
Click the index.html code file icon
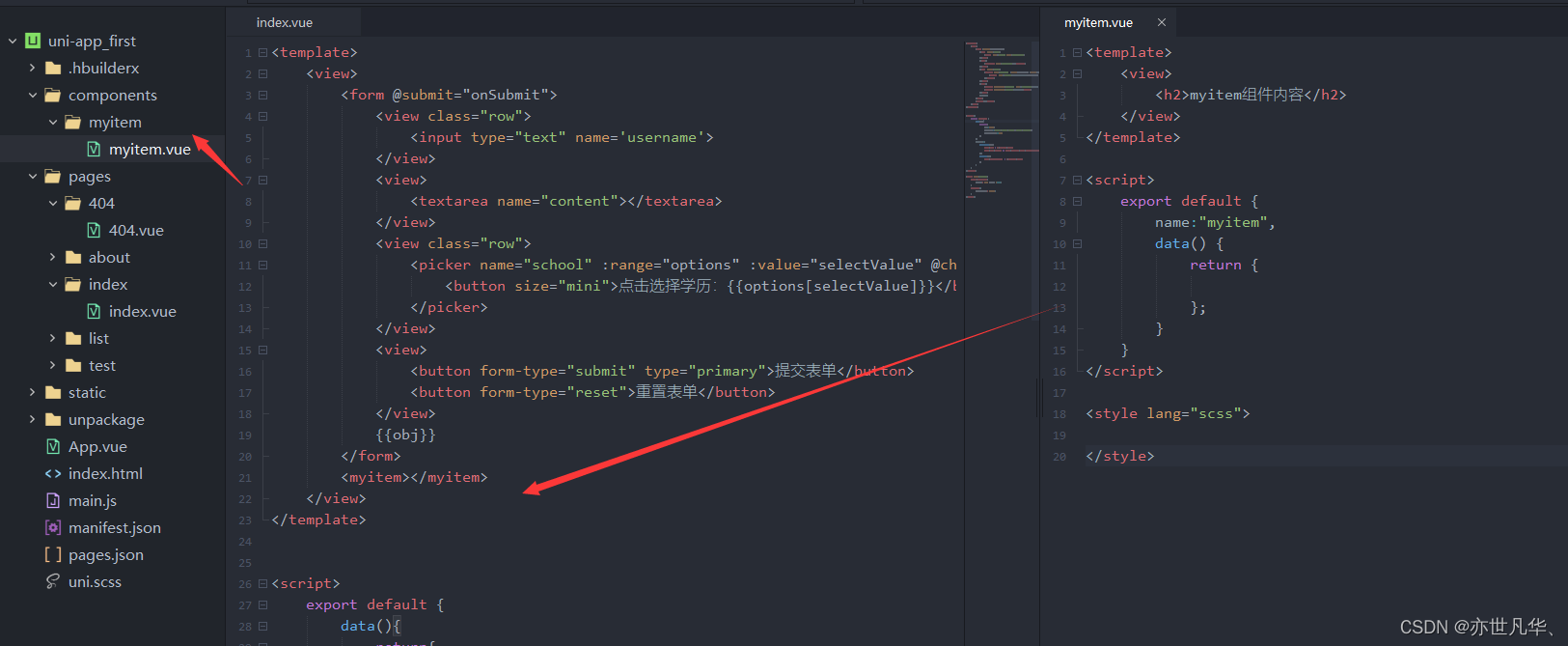point(53,473)
